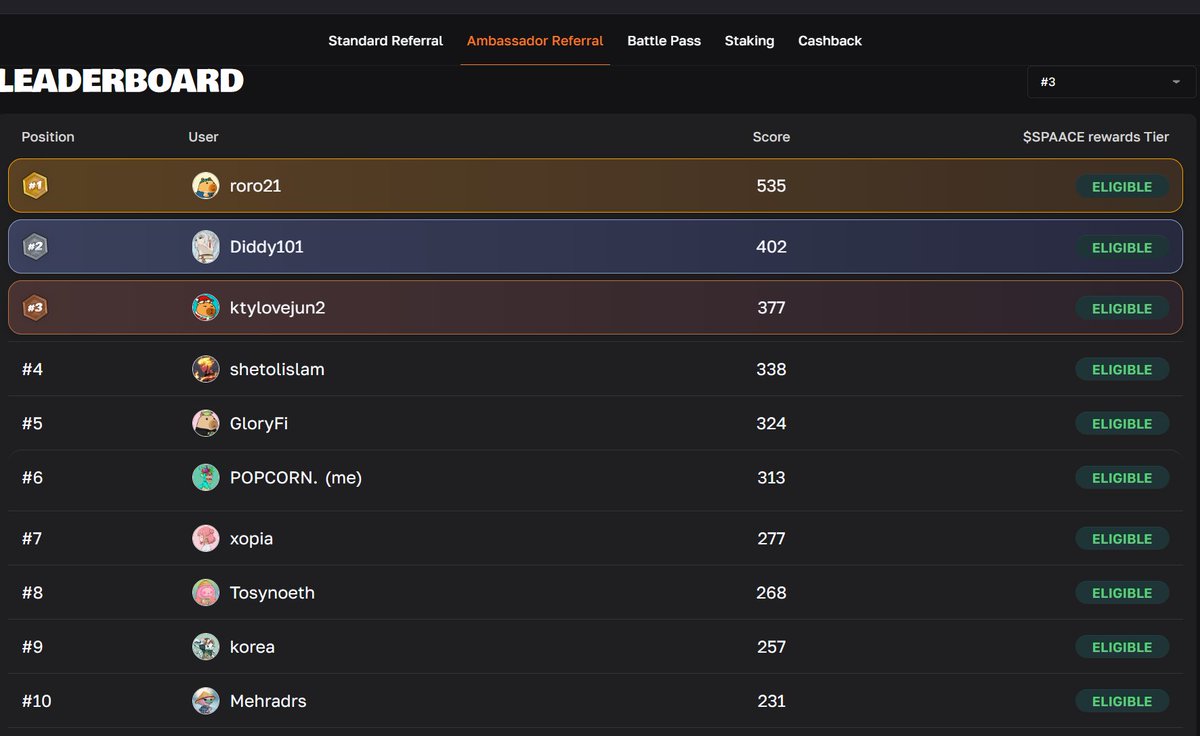Click ELIGIBLE for ktylovejun2
The image size is (1200, 736).
pos(1121,308)
